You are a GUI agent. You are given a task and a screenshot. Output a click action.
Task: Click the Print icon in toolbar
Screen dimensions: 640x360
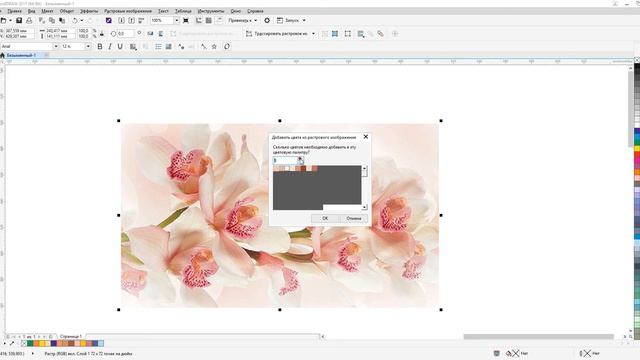click(29, 20)
